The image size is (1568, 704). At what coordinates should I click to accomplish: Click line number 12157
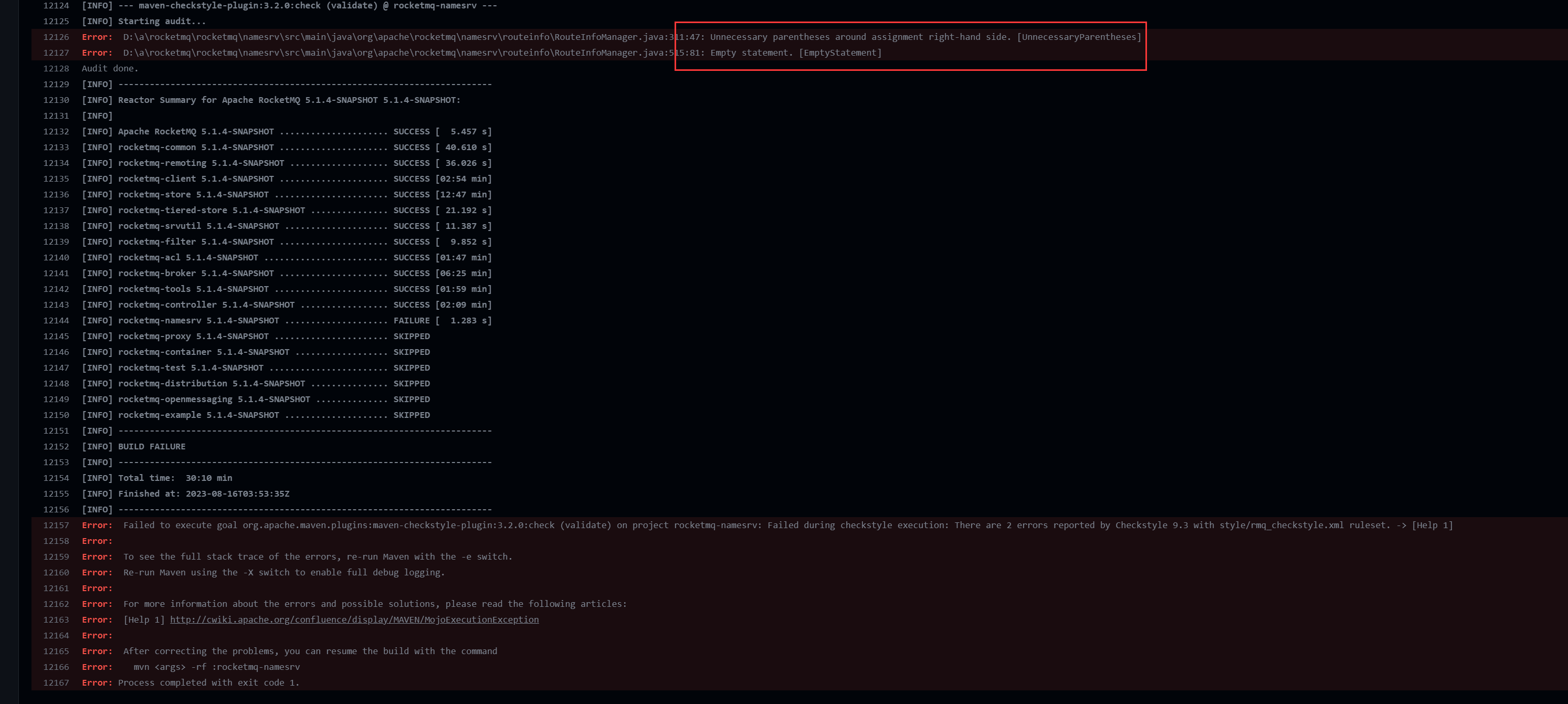(56, 525)
